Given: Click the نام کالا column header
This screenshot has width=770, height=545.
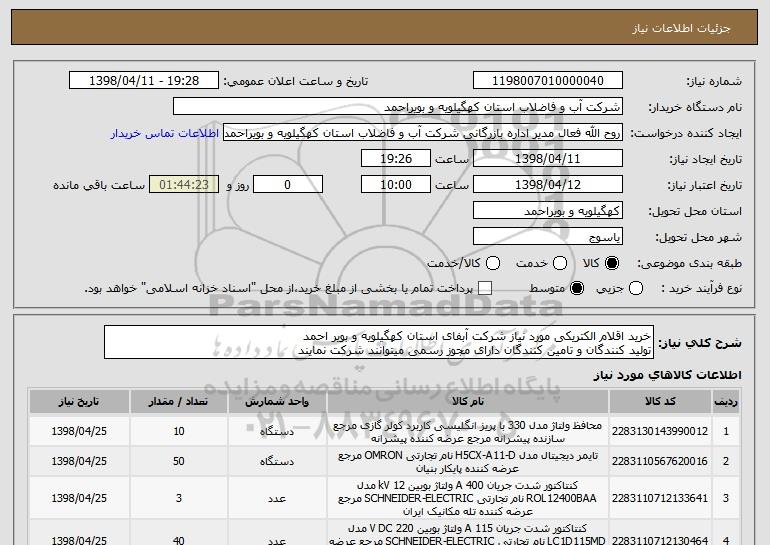Looking at the screenshot, I should click(x=468, y=402).
